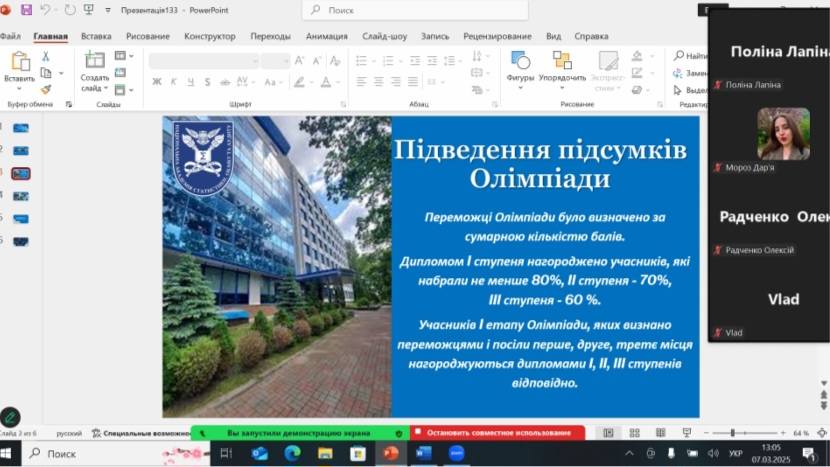Open the Вставка ribbon tab
830x467 pixels.
pyautogui.click(x=96, y=36)
